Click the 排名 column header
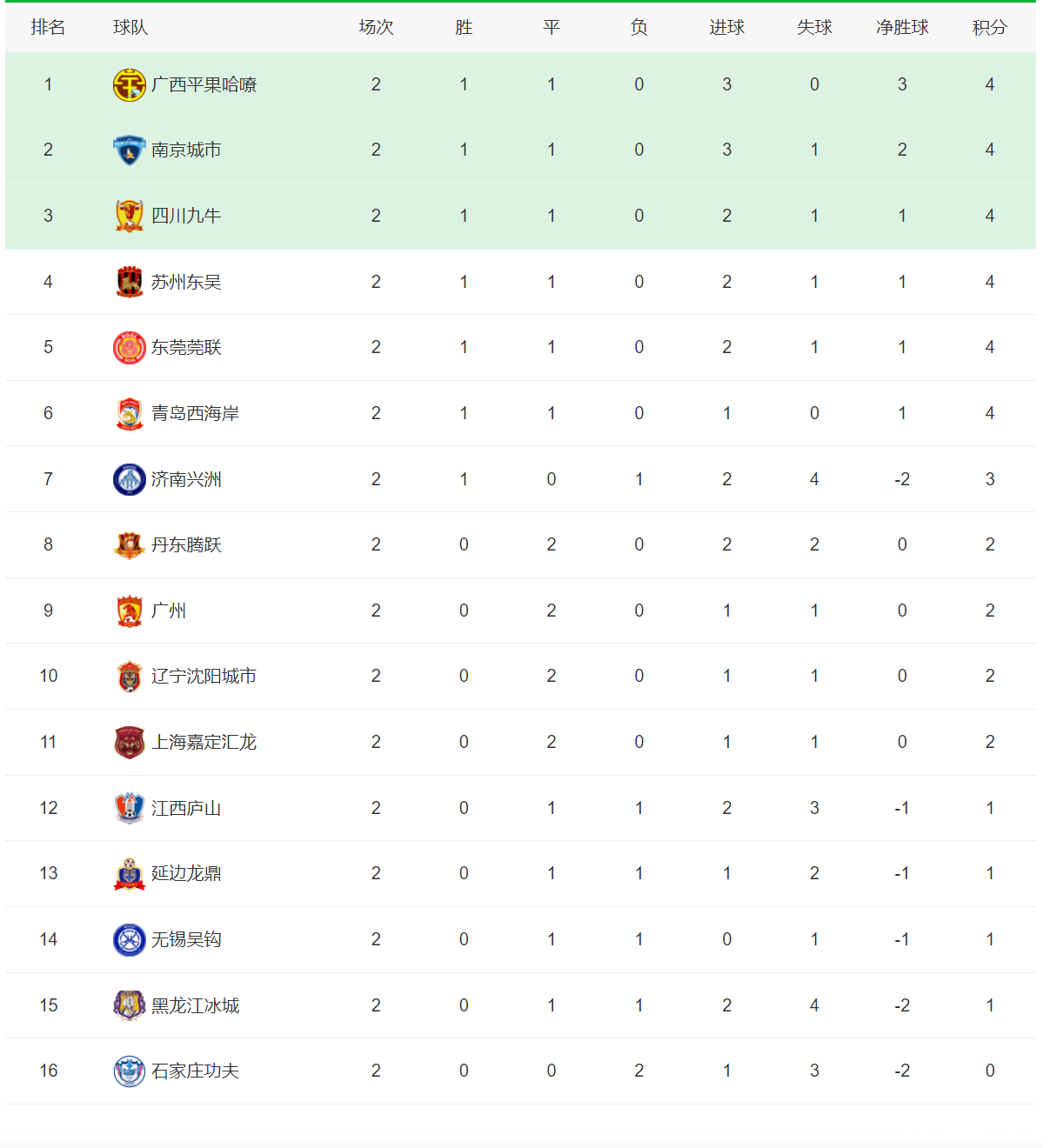This screenshot has height=1148, width=1043. click(x=48, y=28)
